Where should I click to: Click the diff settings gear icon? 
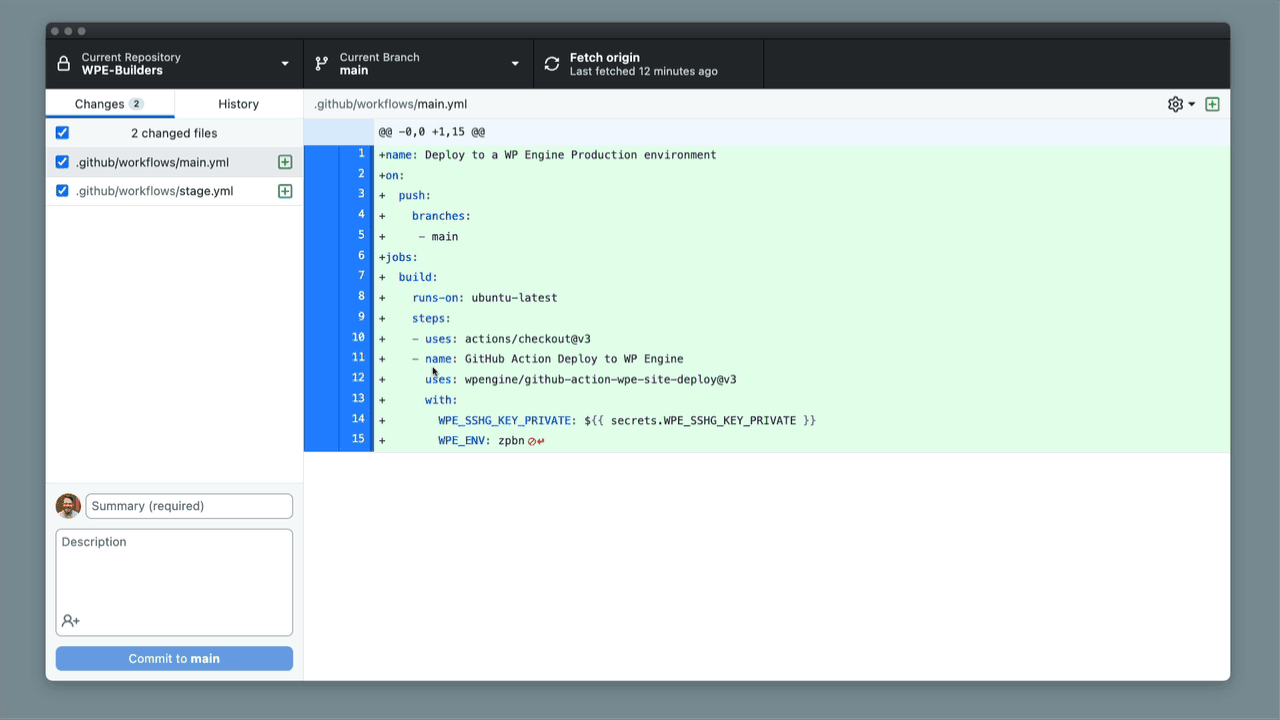(x=1175, y=104)
